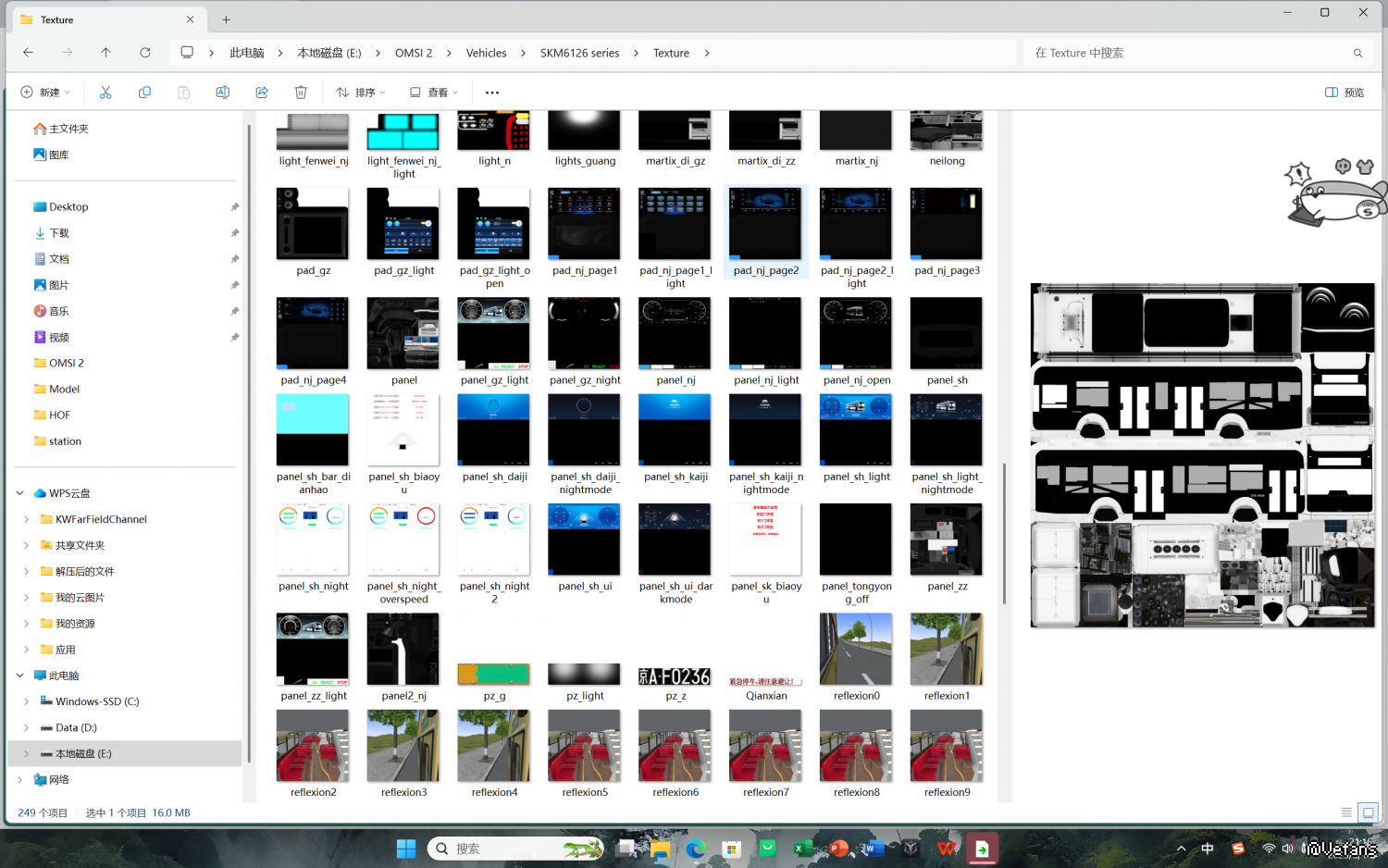
Task: Open the 排序 sort dropdown
Action: pyautogui.click(x=361, y=93)
